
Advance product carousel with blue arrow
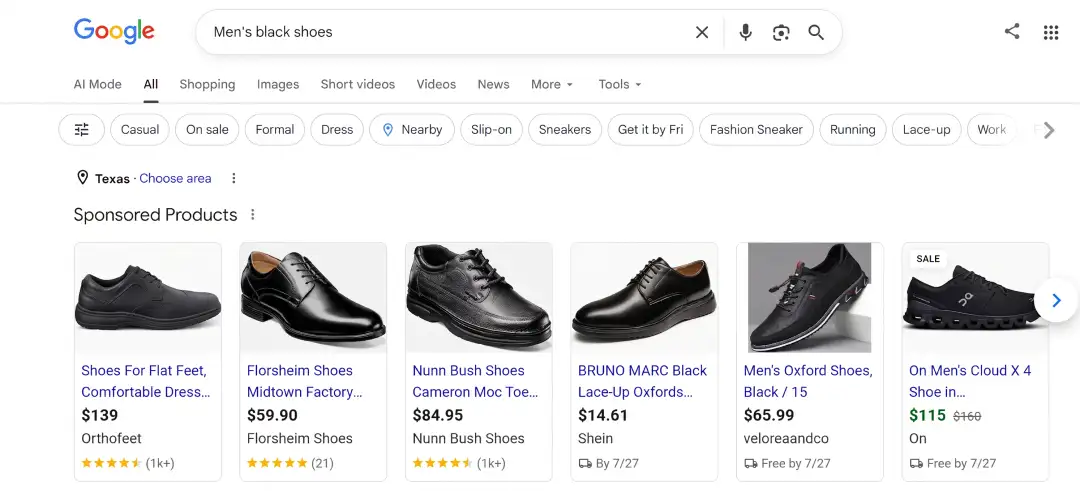[1057, 300]
